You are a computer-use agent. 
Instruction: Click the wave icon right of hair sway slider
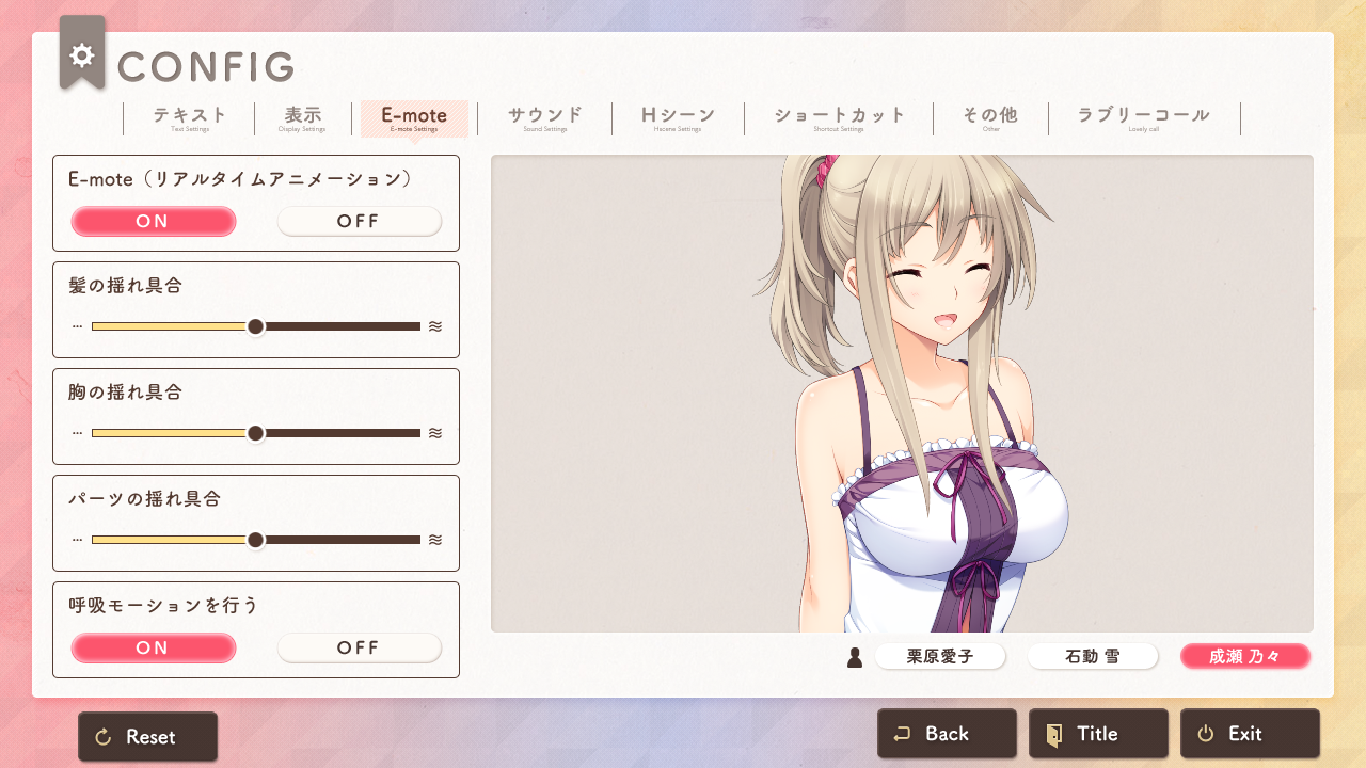click(435, 326)
